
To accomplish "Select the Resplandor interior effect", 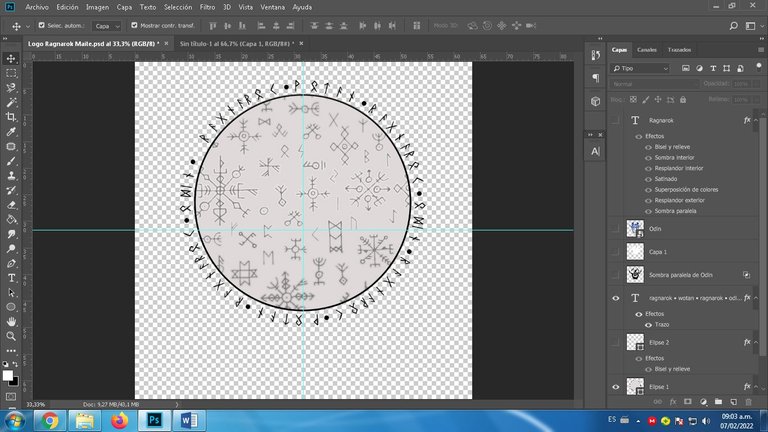I will (x=679, y=168).
